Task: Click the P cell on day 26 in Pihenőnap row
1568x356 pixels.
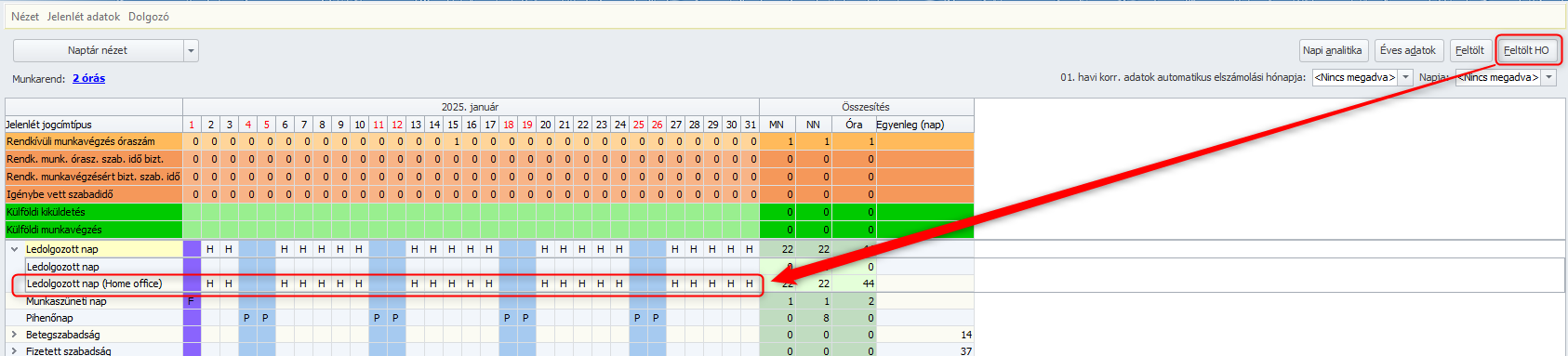Action: tap(657, 318)
